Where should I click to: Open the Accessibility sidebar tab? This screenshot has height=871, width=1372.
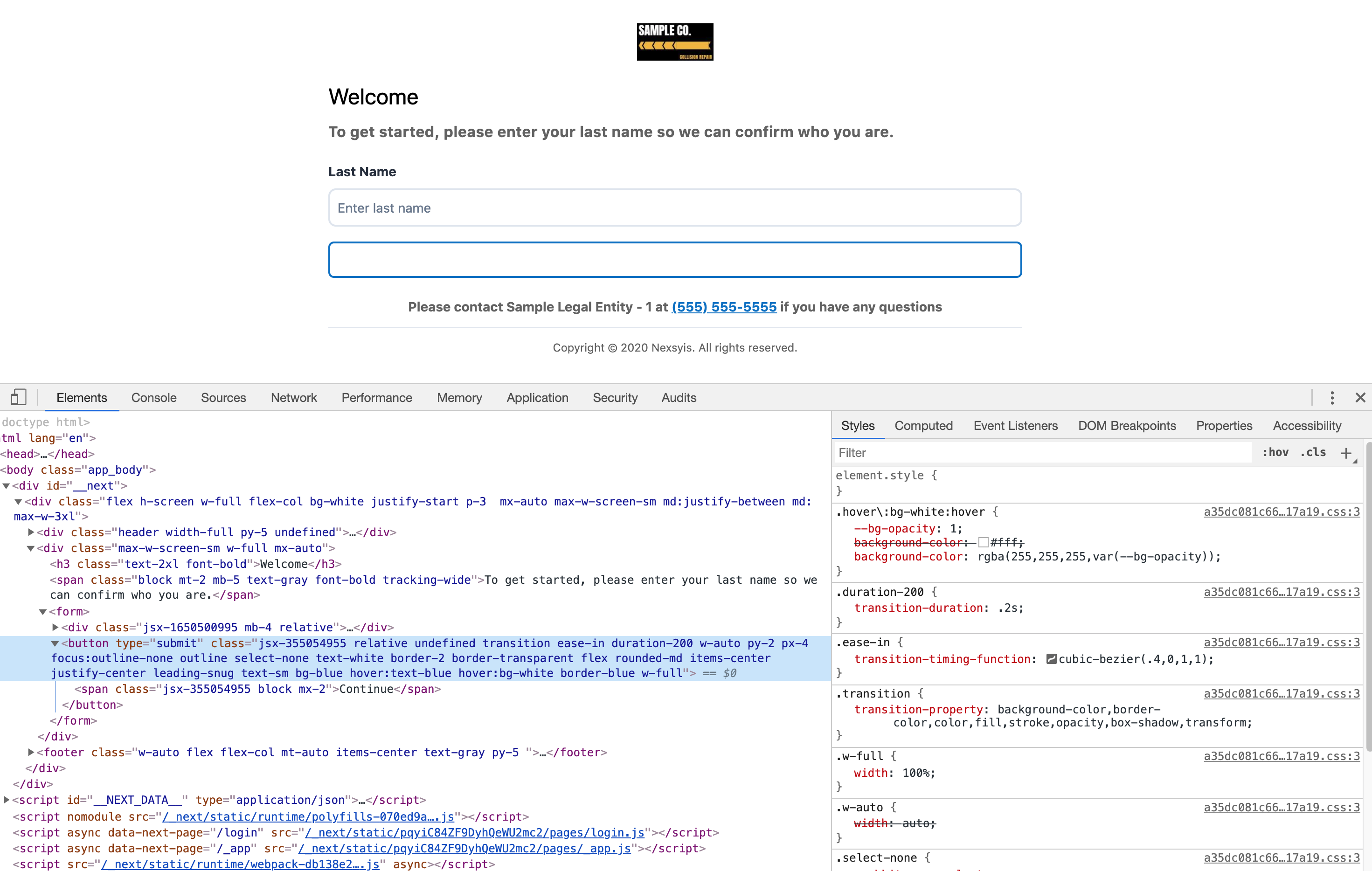pyautogui.click(x=1306, y=426)
